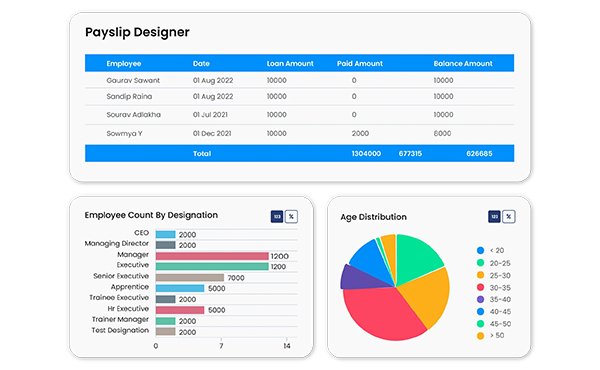
Task: Click Sowmya Y's balance amount 8000
Action: tap(442, 134)
